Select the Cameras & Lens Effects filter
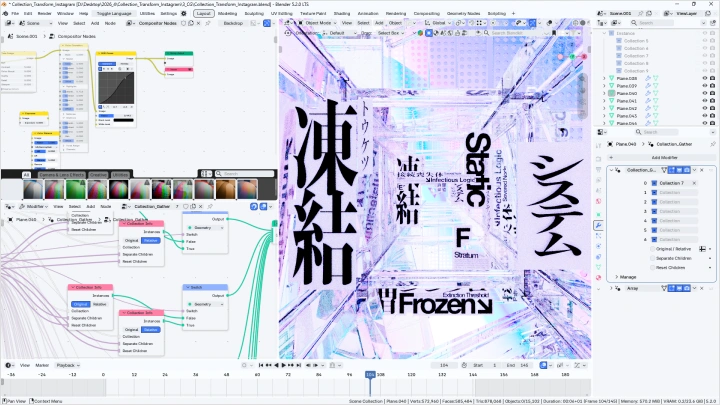Image resolution: width=720 pixels, height=405 pixels. [x=62, y=175]
